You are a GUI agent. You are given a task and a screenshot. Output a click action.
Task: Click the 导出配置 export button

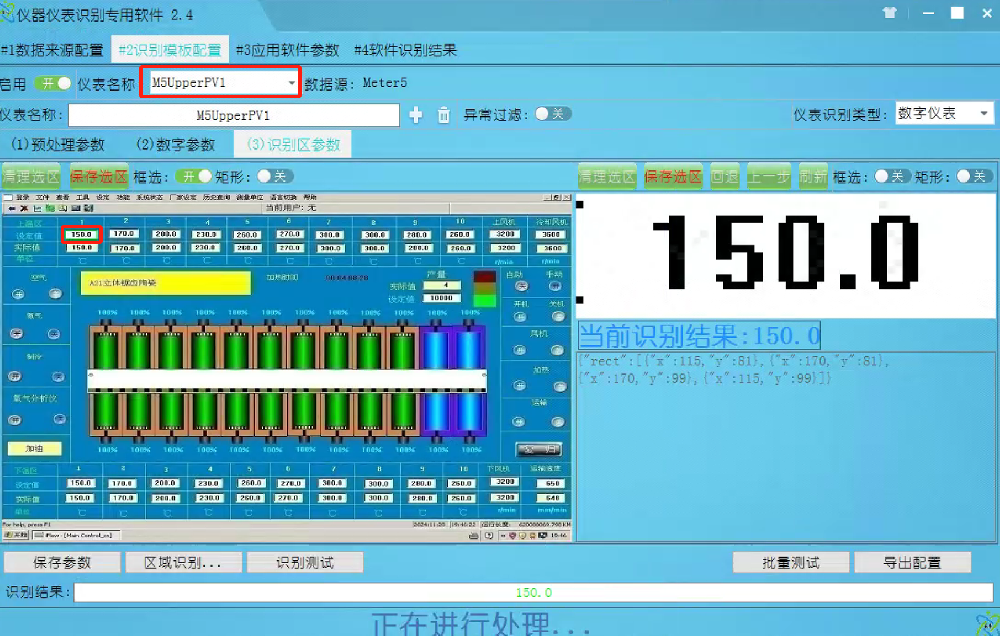[913, 561]
